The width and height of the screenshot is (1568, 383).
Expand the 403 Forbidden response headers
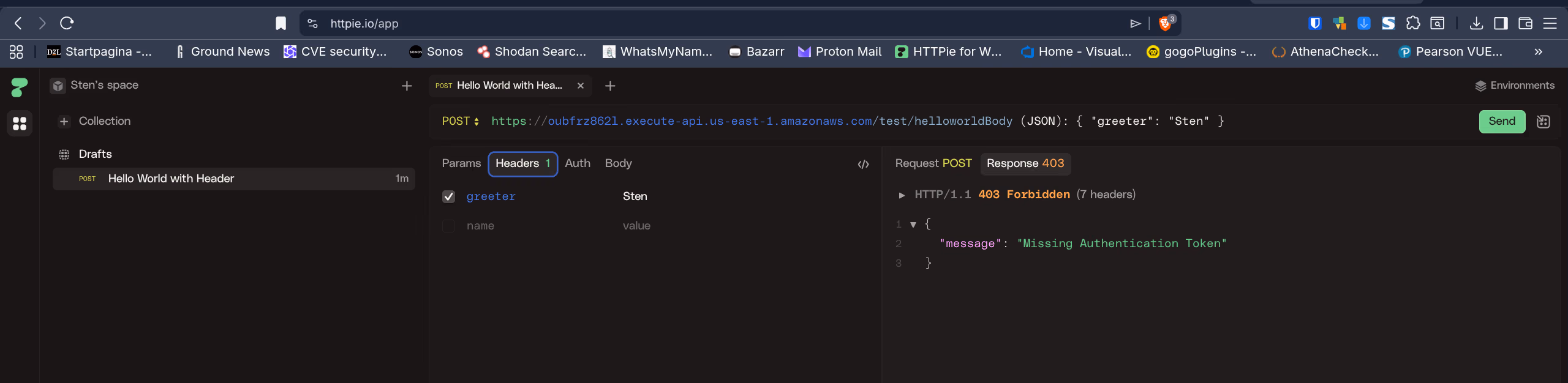[x=902, y=195]
